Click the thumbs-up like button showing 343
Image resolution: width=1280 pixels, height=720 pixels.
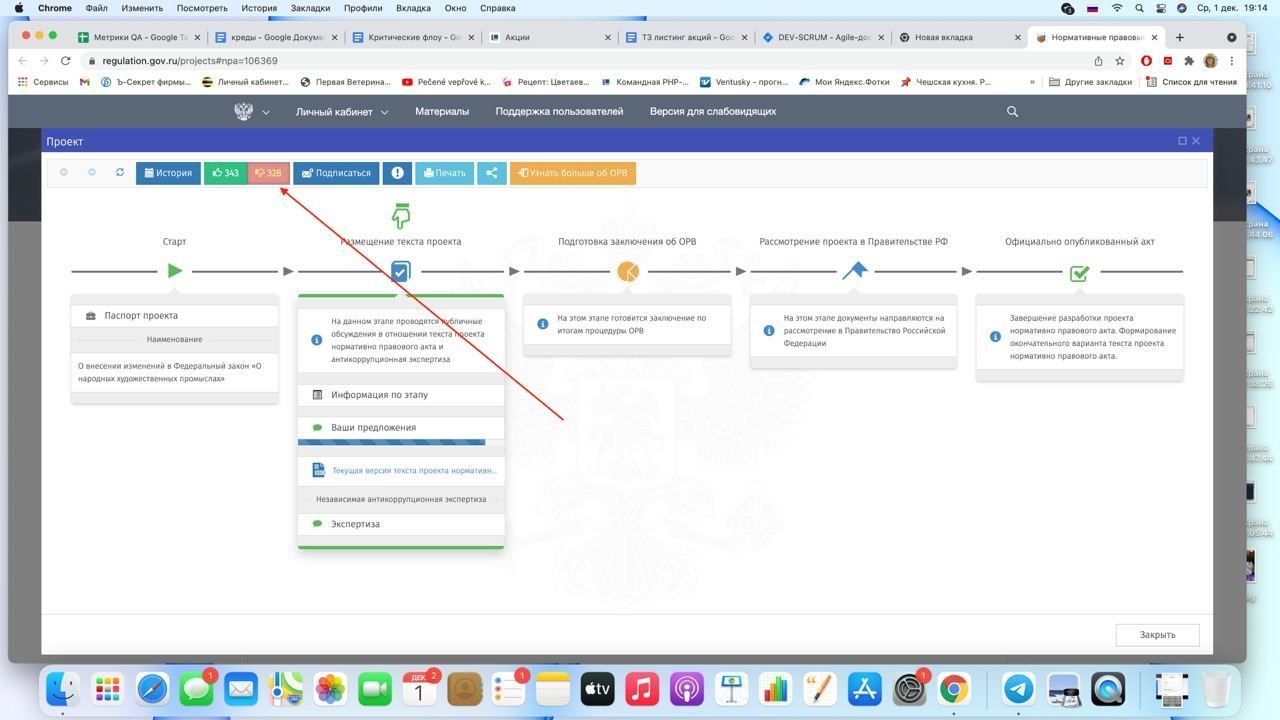point(226,173)
